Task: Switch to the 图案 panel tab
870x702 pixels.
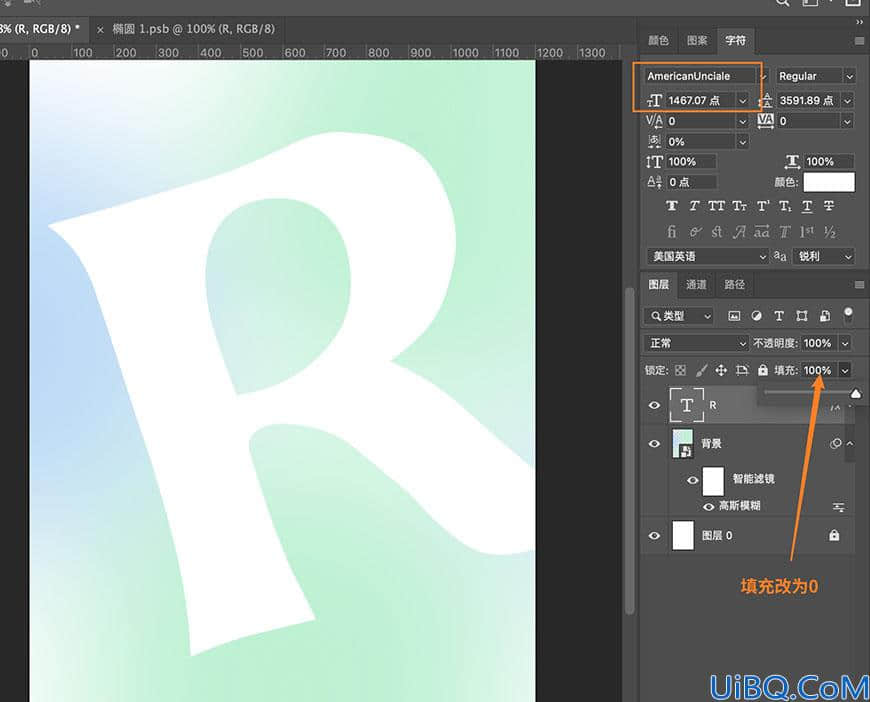Action: 697,41
